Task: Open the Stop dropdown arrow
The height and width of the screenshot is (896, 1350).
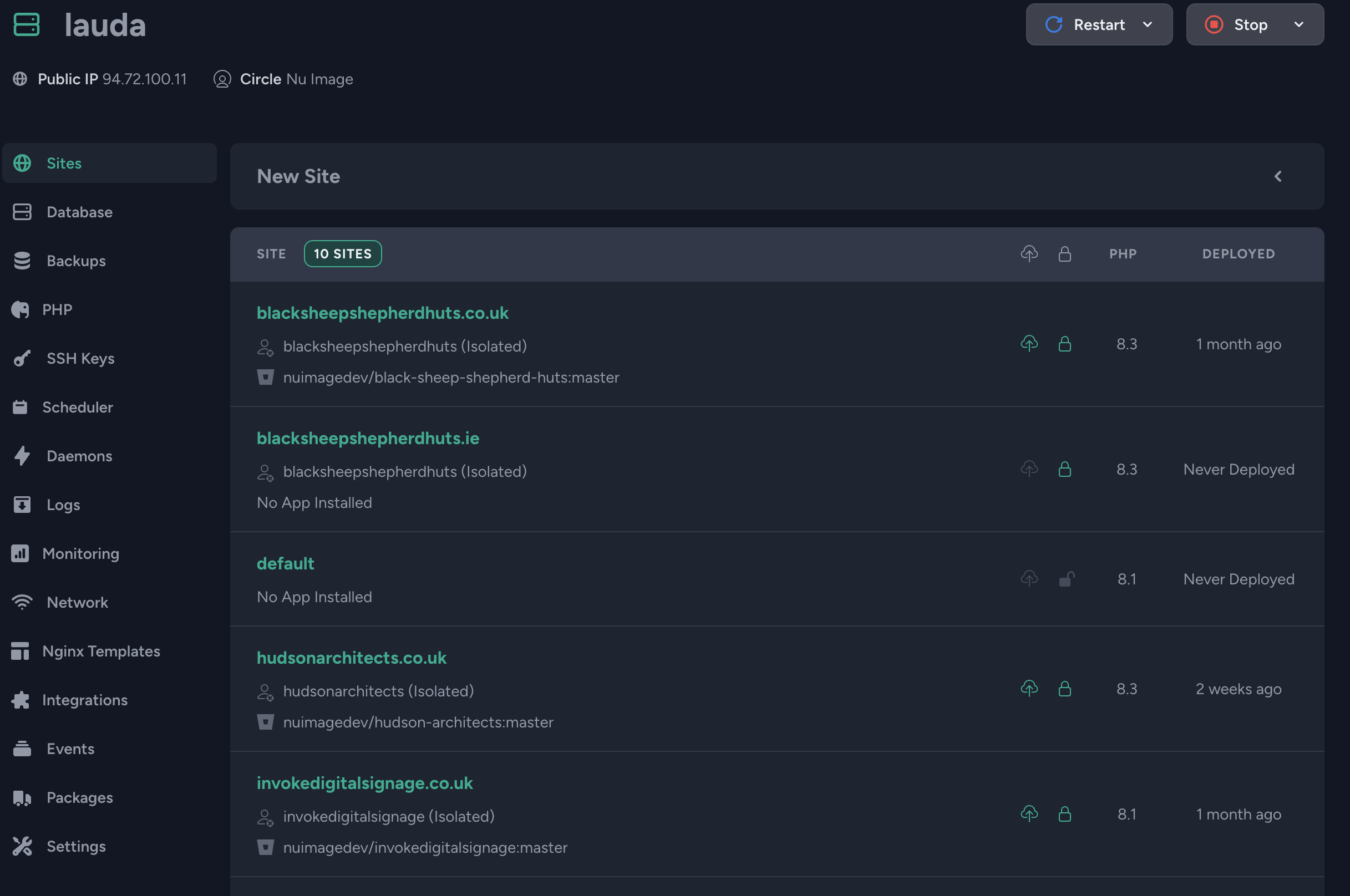Action: point(1298,24)
